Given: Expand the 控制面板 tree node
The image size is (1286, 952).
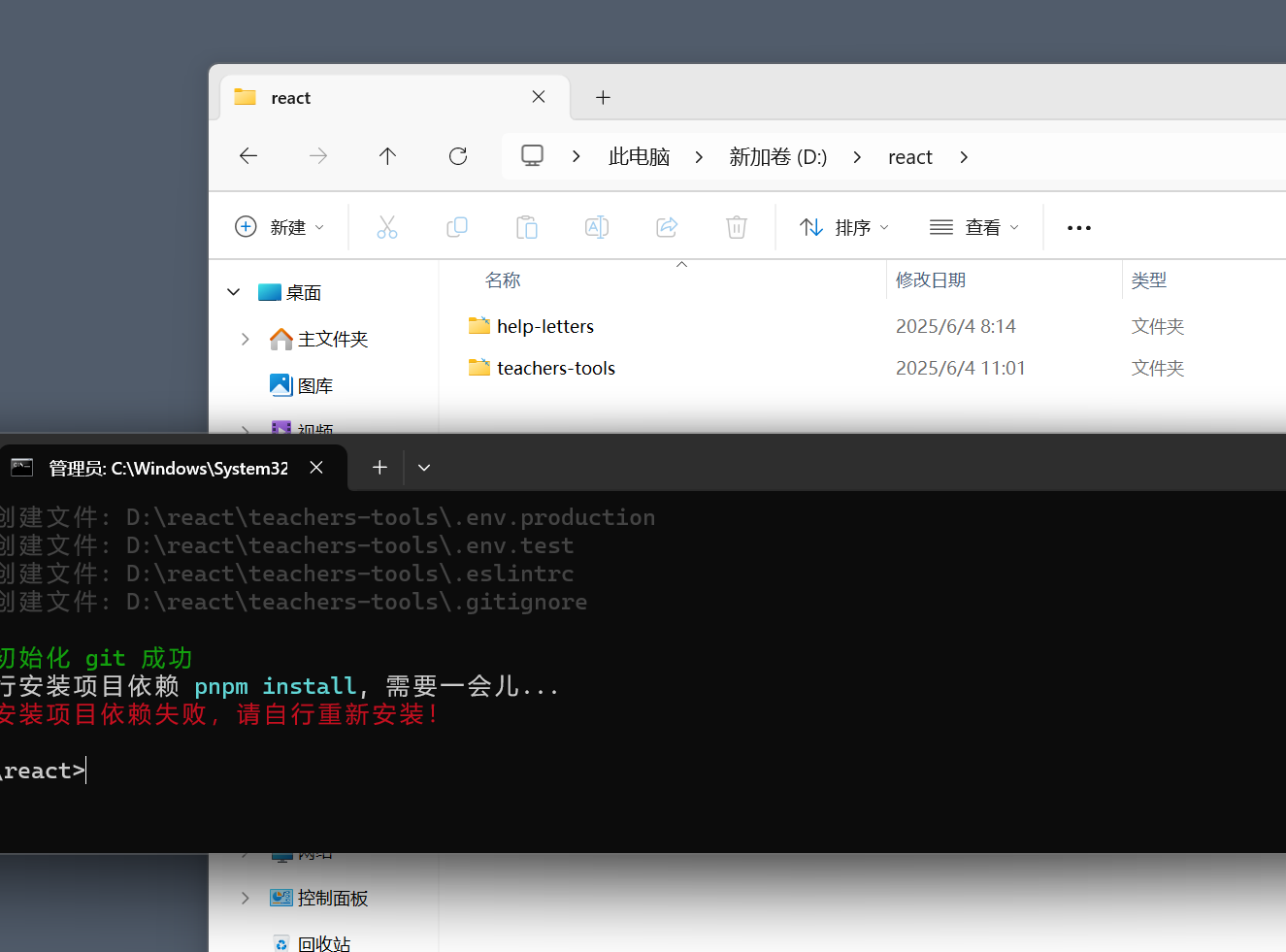Looking at the screenshot, I should coord(246,898).
